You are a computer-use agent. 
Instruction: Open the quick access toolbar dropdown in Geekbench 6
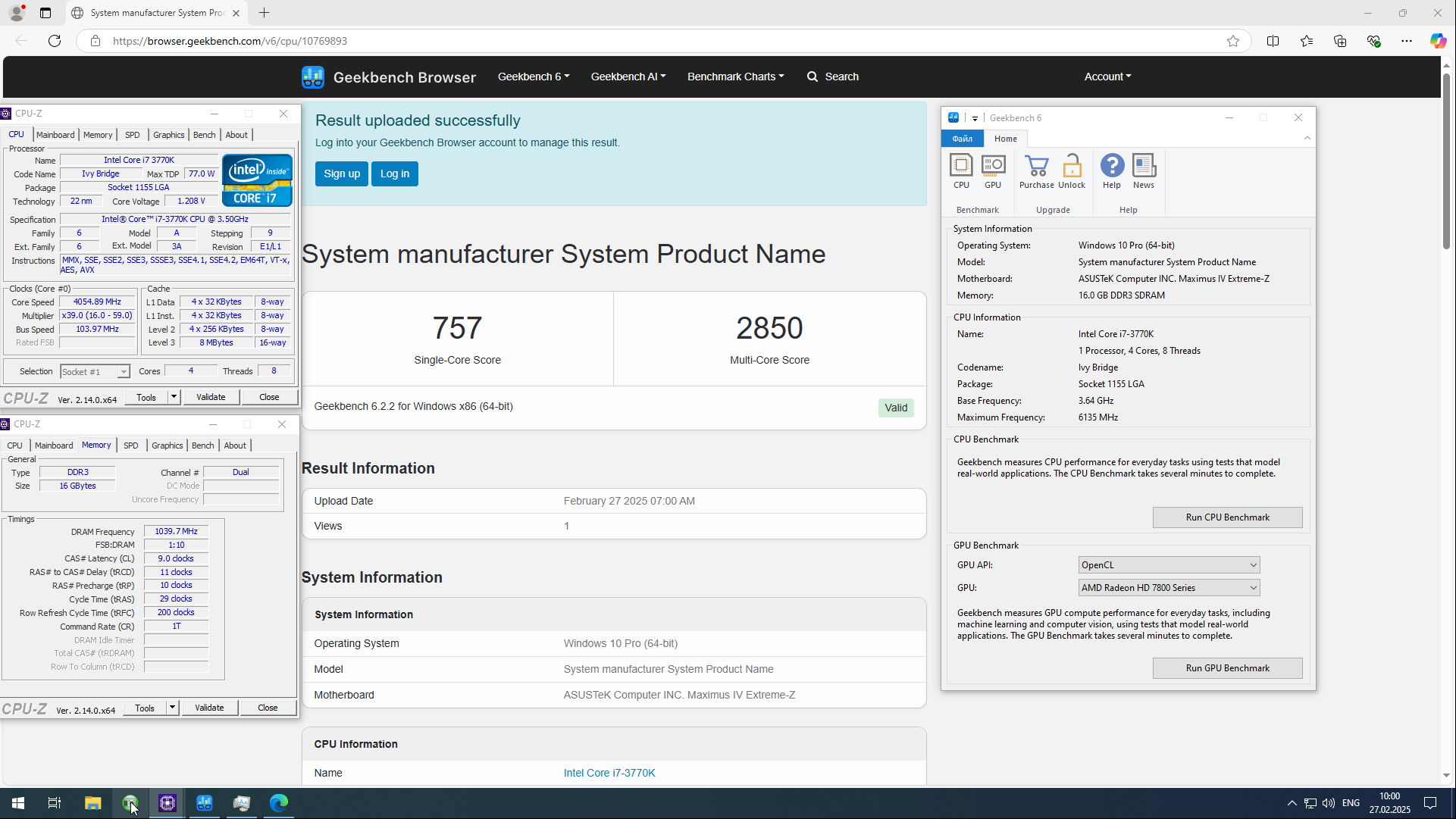(x=975, y=118)
